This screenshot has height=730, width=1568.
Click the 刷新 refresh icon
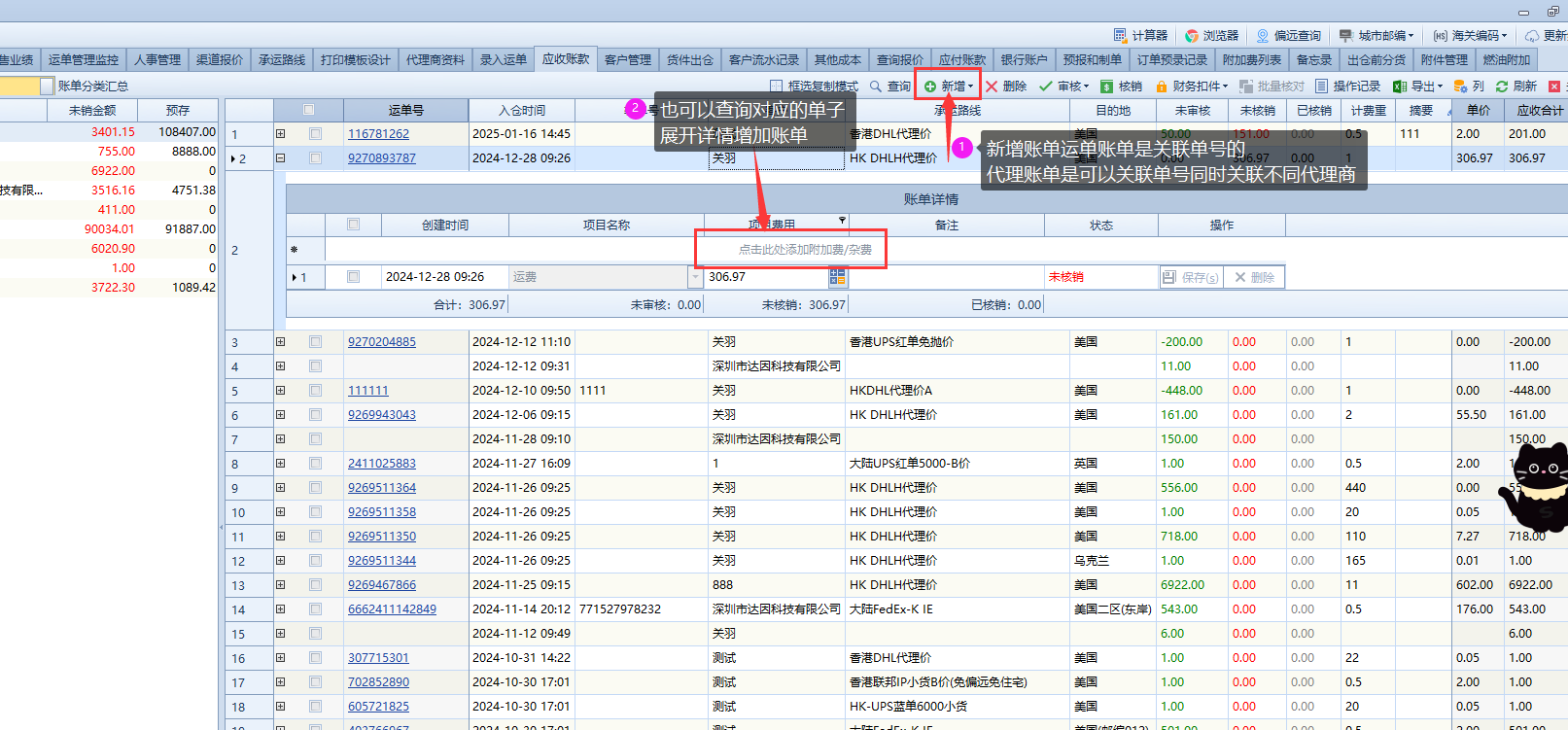[x=1502, y=87]
